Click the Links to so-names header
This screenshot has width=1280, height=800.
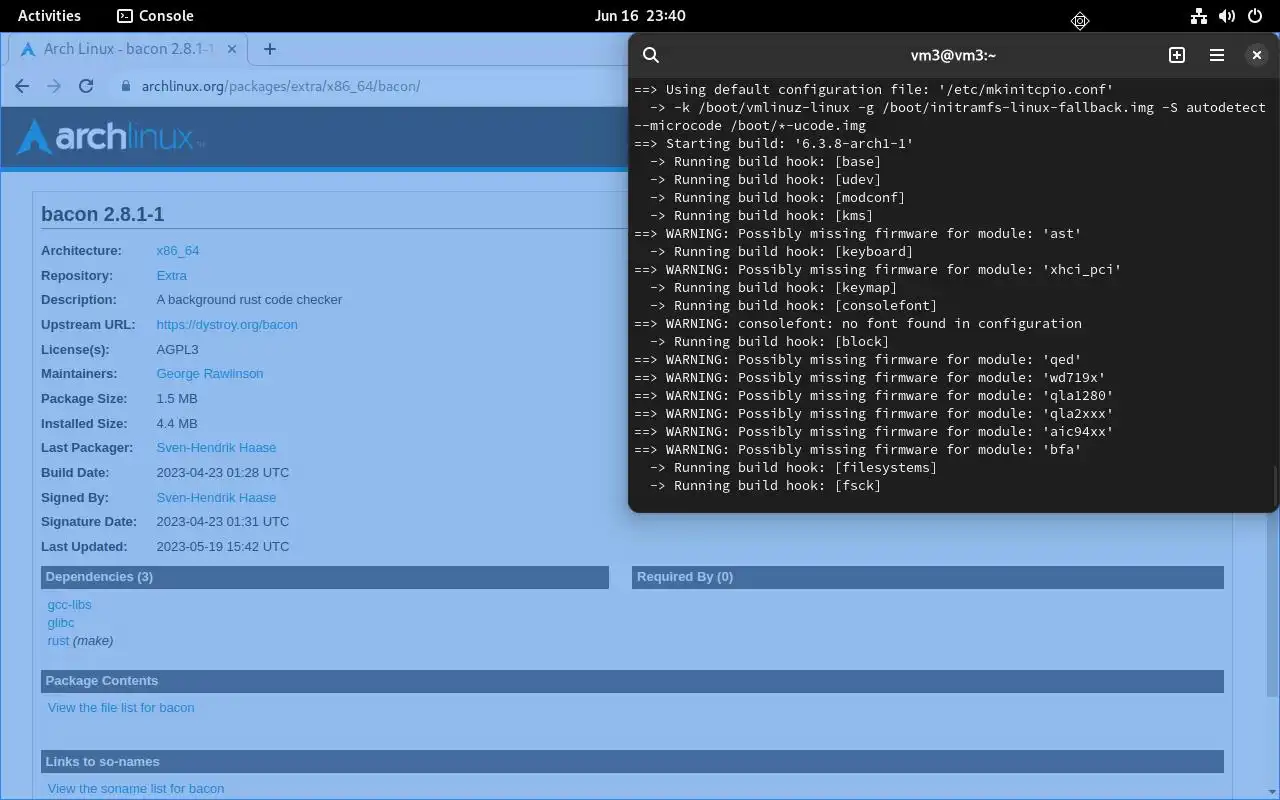click(632, 762)
